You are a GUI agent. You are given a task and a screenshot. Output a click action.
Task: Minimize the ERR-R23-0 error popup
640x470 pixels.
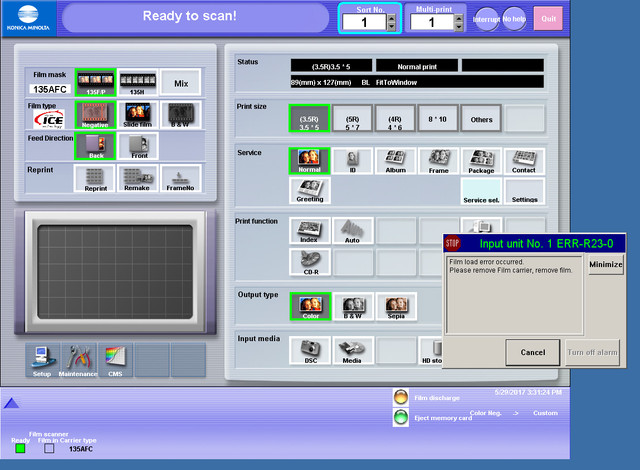click(606, 264)
